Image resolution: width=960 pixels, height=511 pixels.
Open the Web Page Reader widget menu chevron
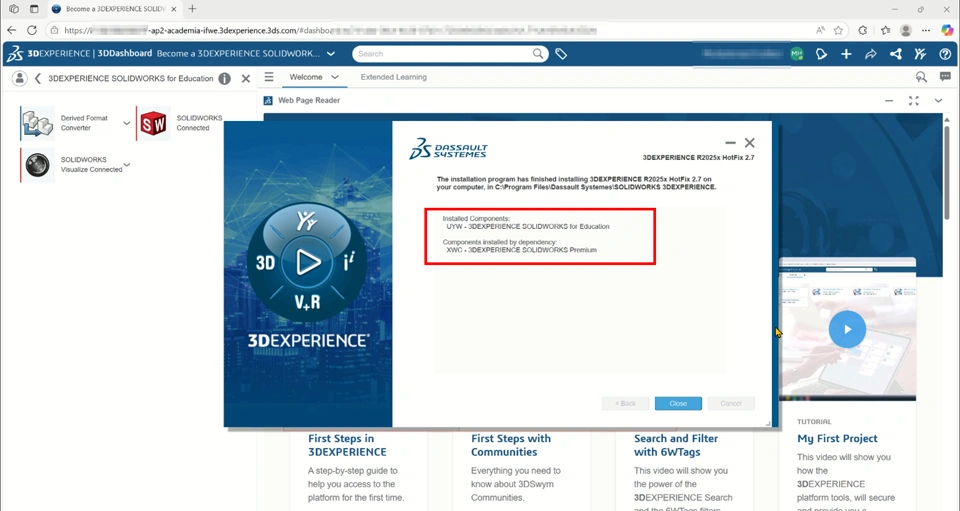938,100
